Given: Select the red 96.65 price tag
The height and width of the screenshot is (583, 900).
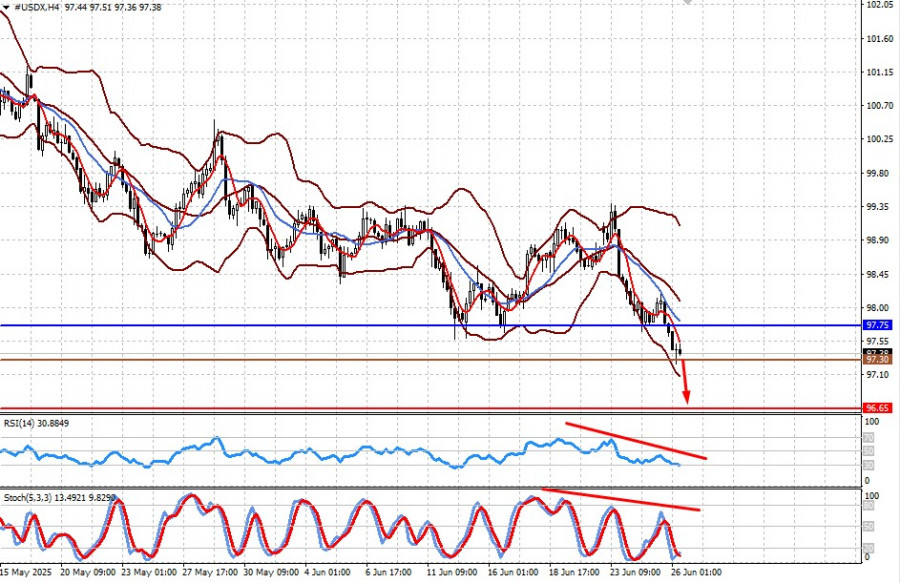Looking at the screenshot, I should [877, 408].
